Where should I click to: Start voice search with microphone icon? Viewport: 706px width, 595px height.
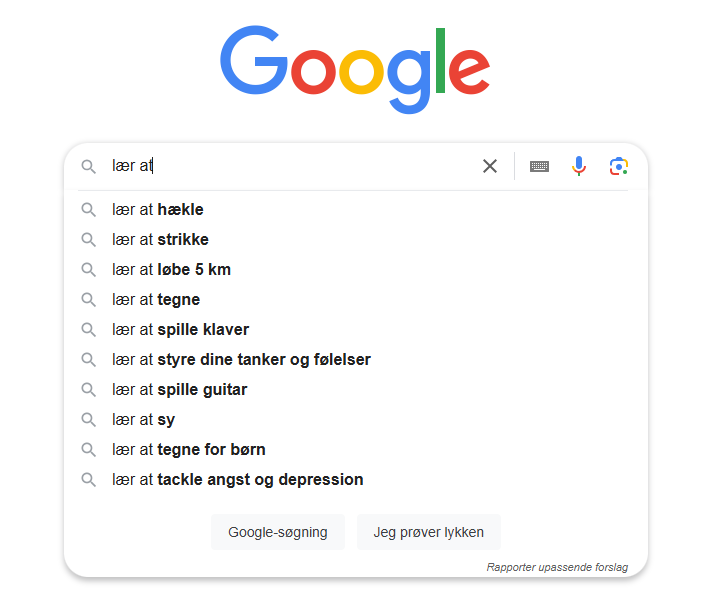coord(579,166)
